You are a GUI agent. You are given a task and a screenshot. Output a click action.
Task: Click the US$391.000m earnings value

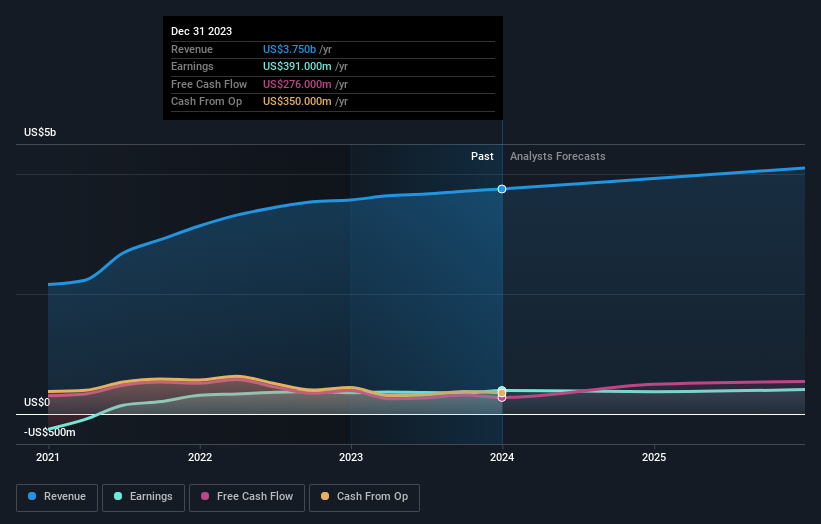point(297,66)
